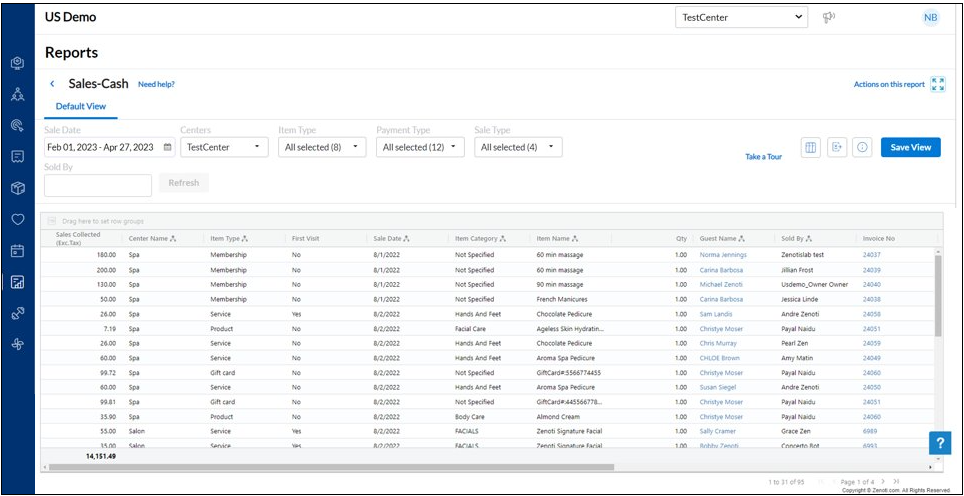Select the French Manicures item cell
The height and width of the screenshot is (496, 964).
coord(561,299)
